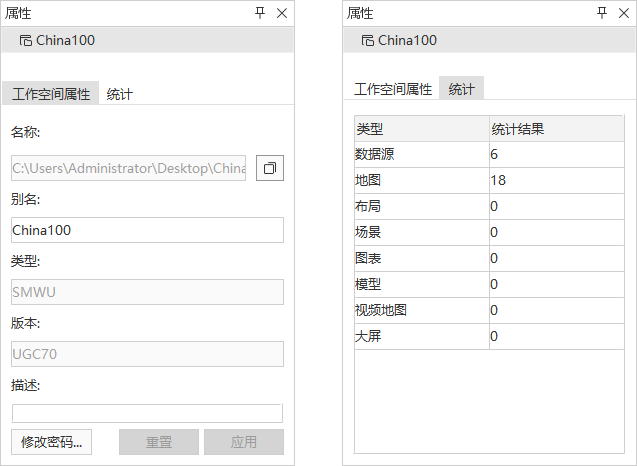Click into the 别名 field containing China100
Image resolution: width=637 pixels, height=466 pixels.
pos(147,230)
